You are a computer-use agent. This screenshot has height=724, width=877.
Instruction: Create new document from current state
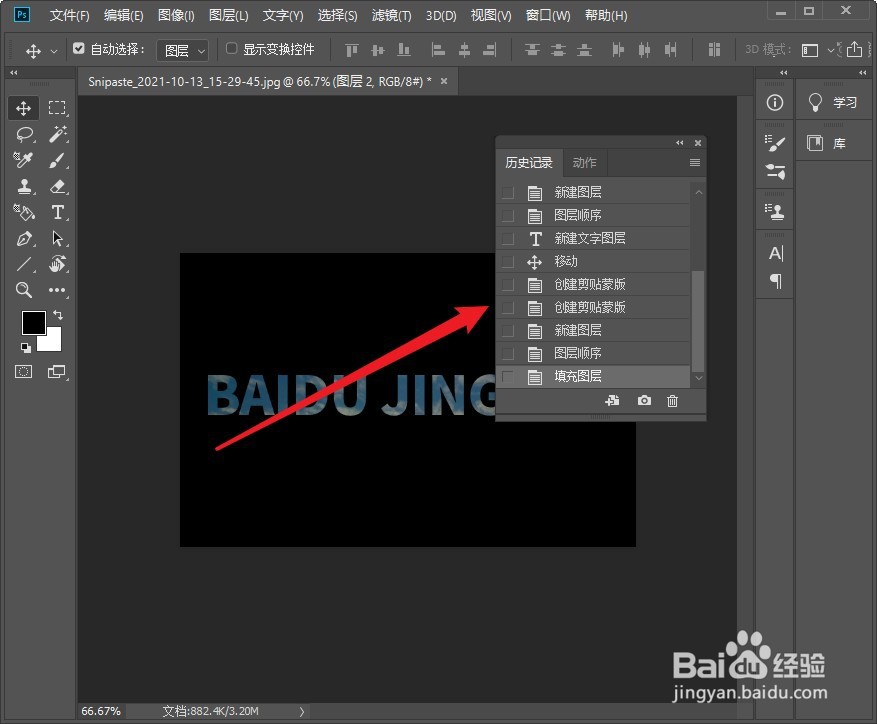click(x=612, y=401)
